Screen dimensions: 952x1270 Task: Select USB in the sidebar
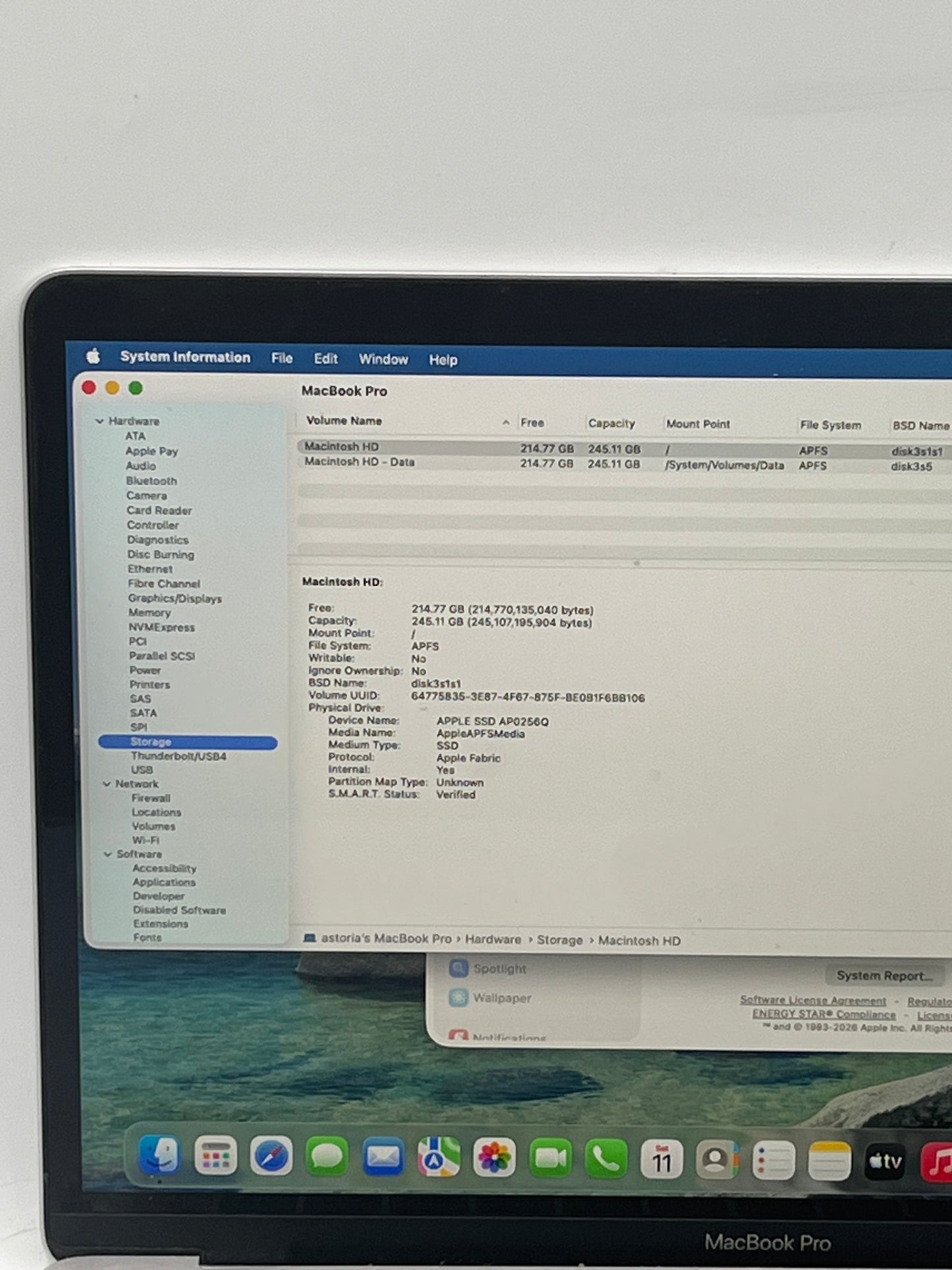(142, 770)
